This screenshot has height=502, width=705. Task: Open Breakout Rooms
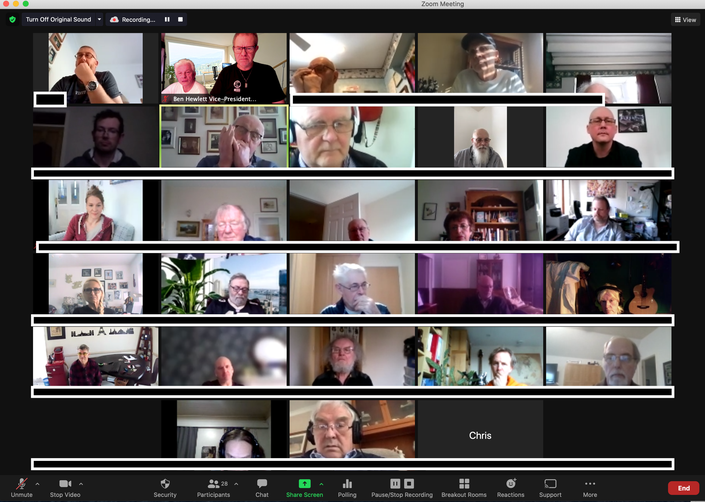[x=463, y=484]
